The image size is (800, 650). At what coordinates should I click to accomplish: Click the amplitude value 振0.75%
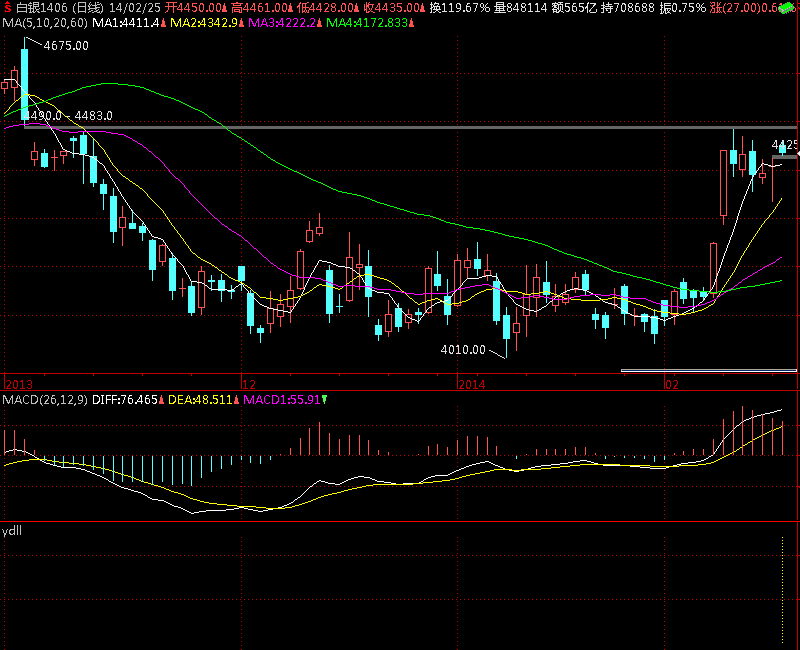683,8
